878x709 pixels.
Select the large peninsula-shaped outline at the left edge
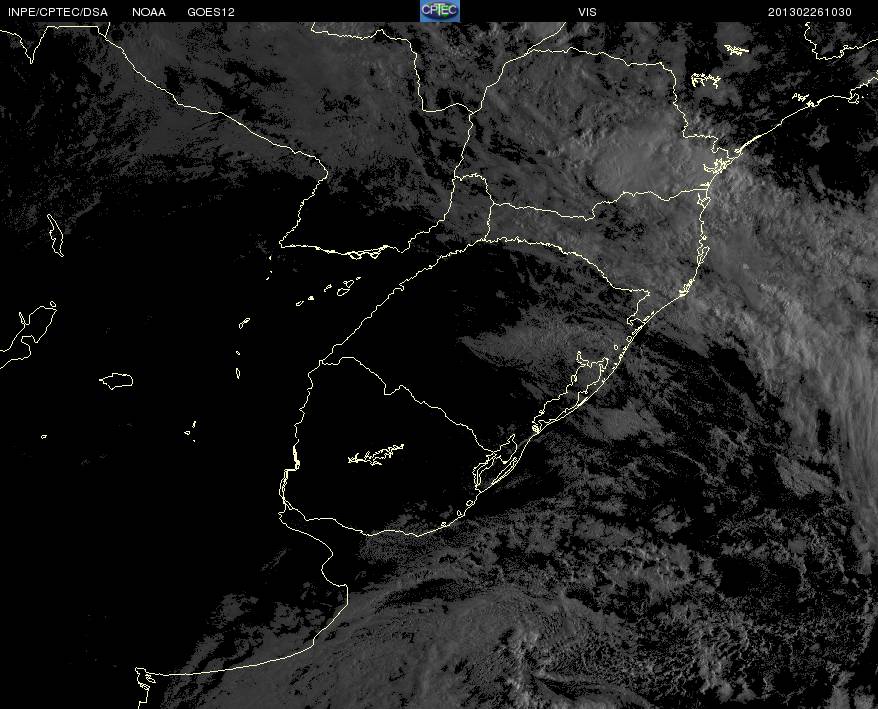click(x=28, y=335)
